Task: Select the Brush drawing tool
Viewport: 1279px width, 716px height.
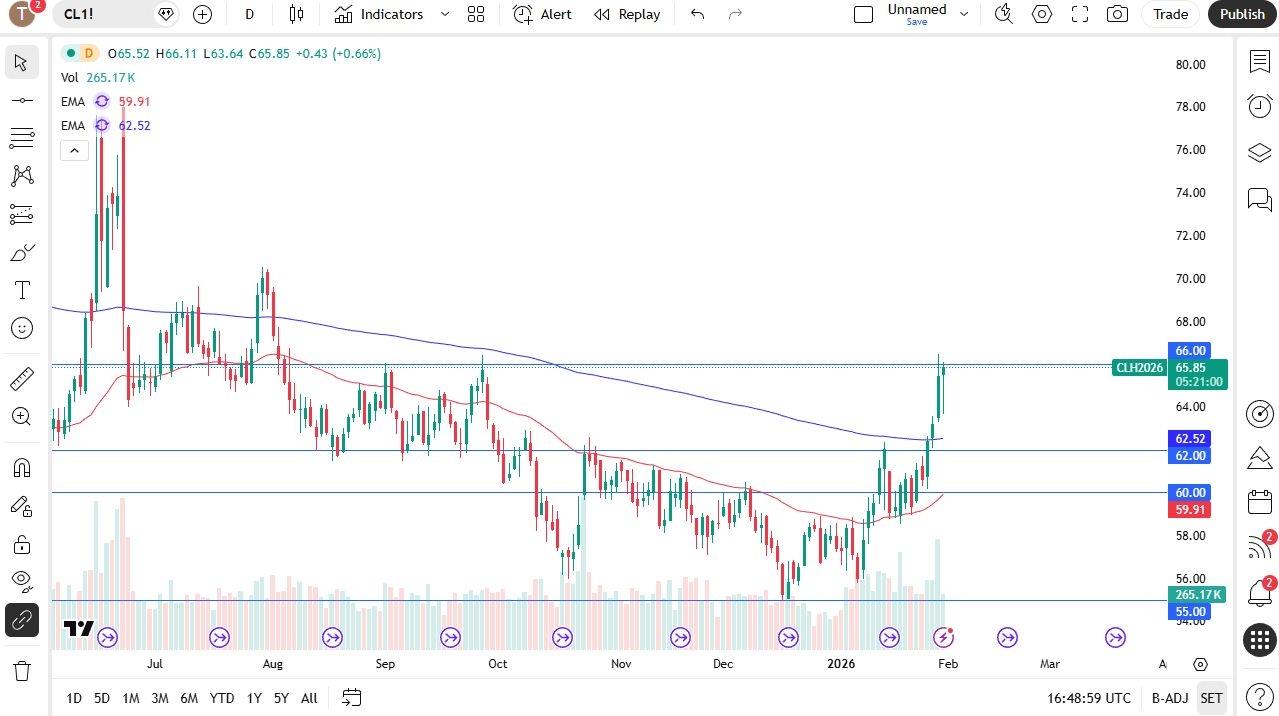Action: coord(22,251)
